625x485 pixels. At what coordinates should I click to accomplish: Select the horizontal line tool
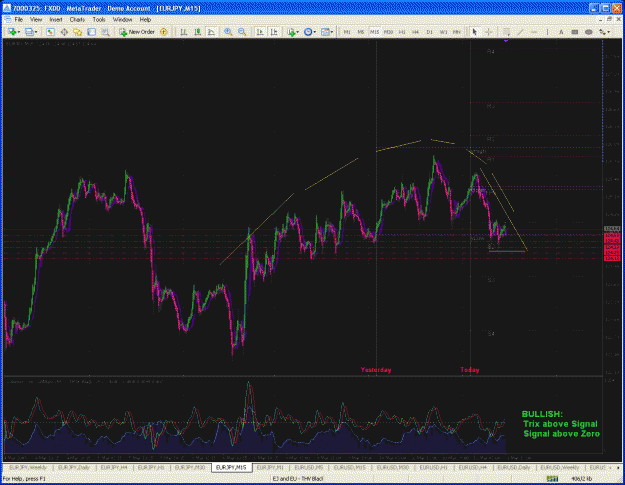click(x=534, y=32)
